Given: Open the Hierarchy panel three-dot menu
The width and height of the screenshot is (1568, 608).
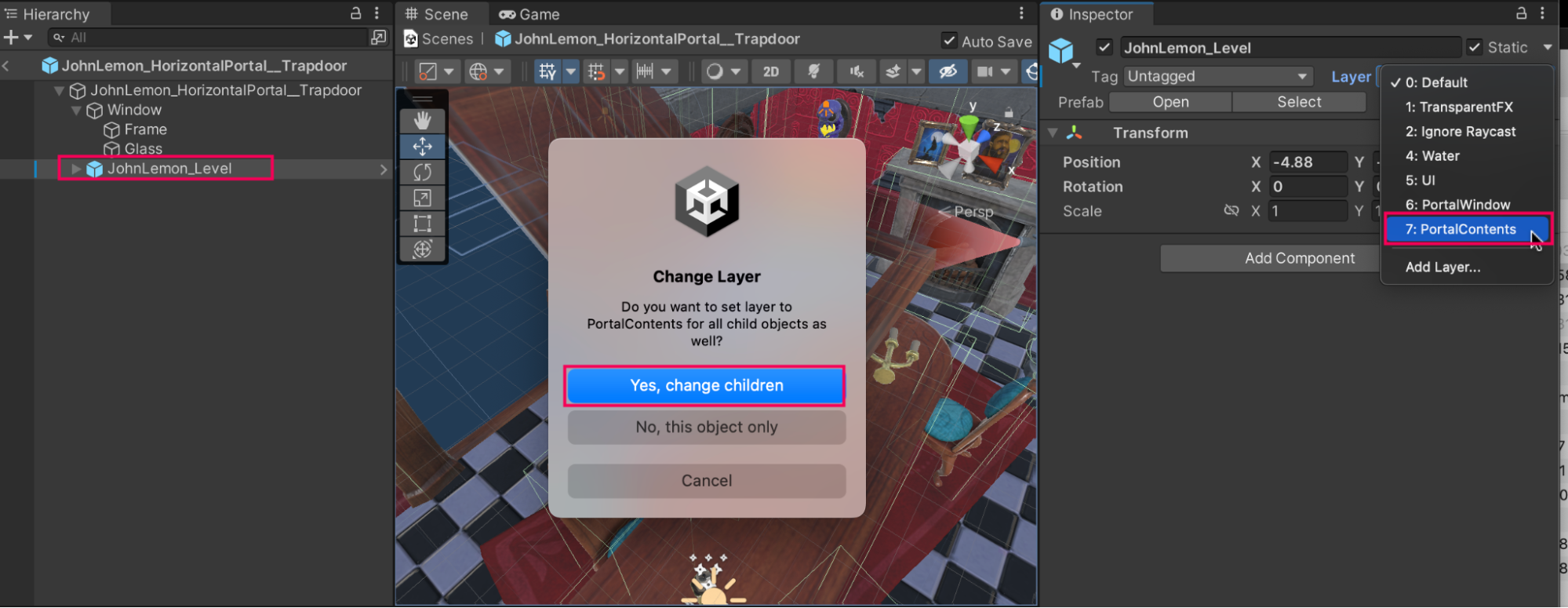Looking at the screenshot, I should pyautogui.click(x=377, y=13).
